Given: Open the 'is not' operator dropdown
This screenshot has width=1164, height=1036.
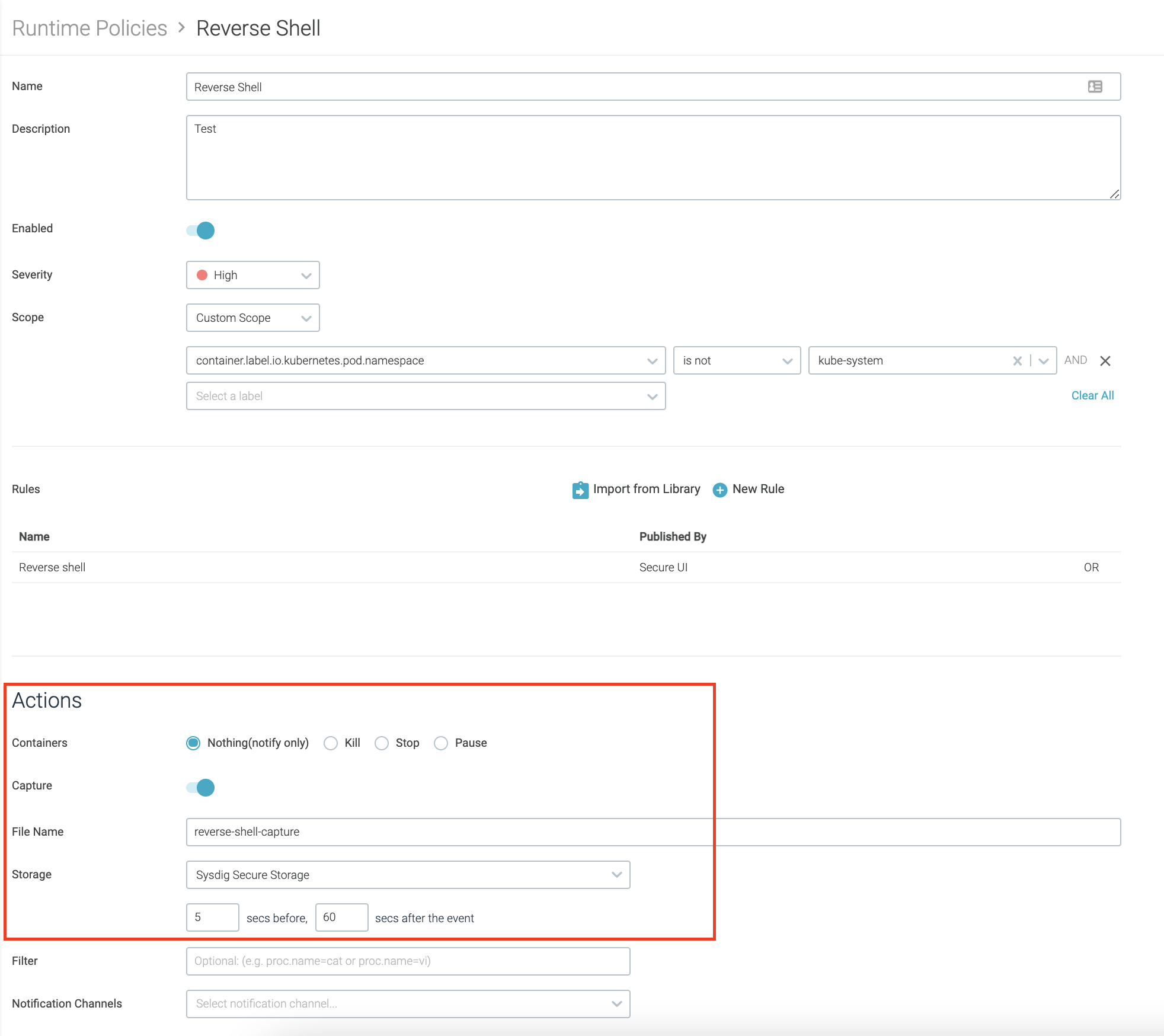Looking at the screenshot, I should [x=737, y=360].
